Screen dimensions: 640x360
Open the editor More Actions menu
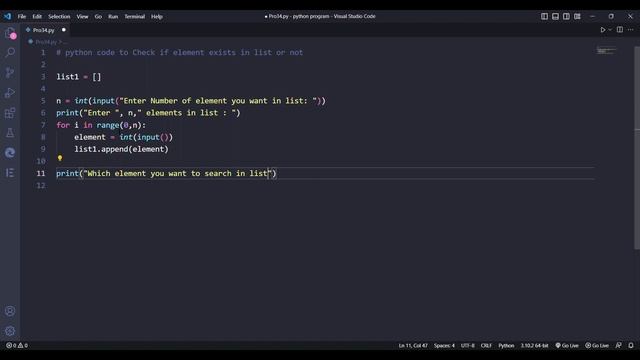click(x=631, y=30)
